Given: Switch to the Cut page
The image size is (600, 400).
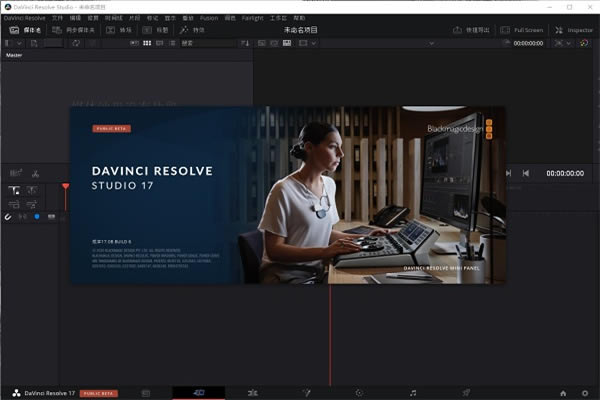Looking at the screenshot, I should 199,393.
